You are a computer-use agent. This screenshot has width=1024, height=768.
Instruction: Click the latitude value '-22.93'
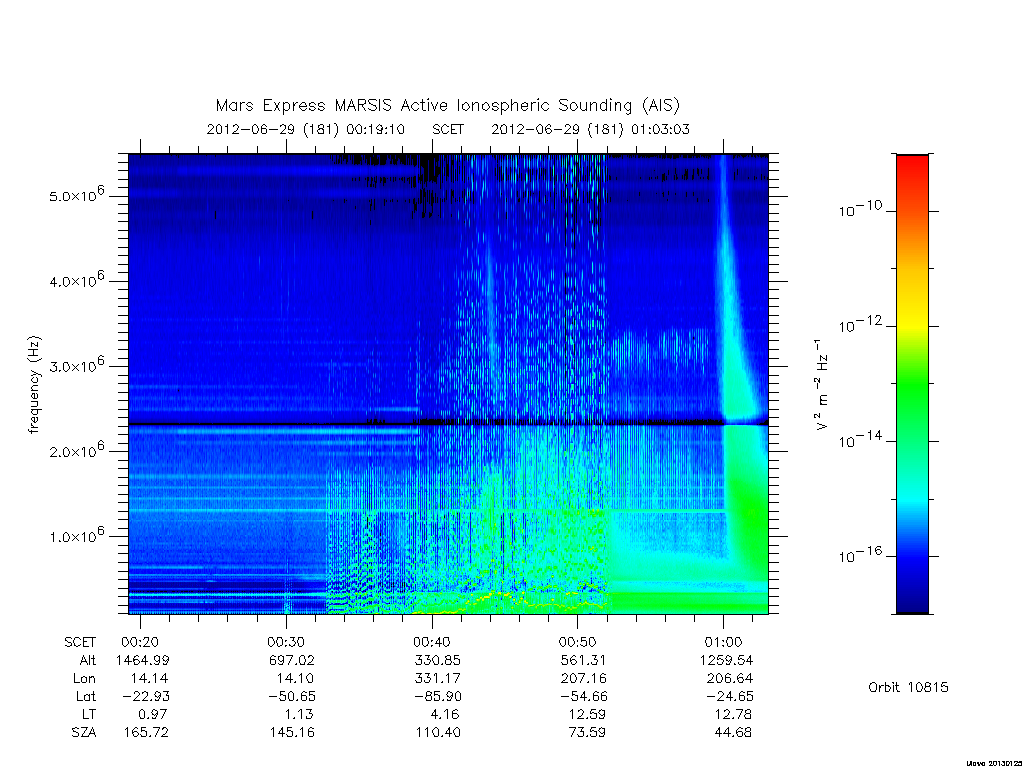tap(146, 696)
